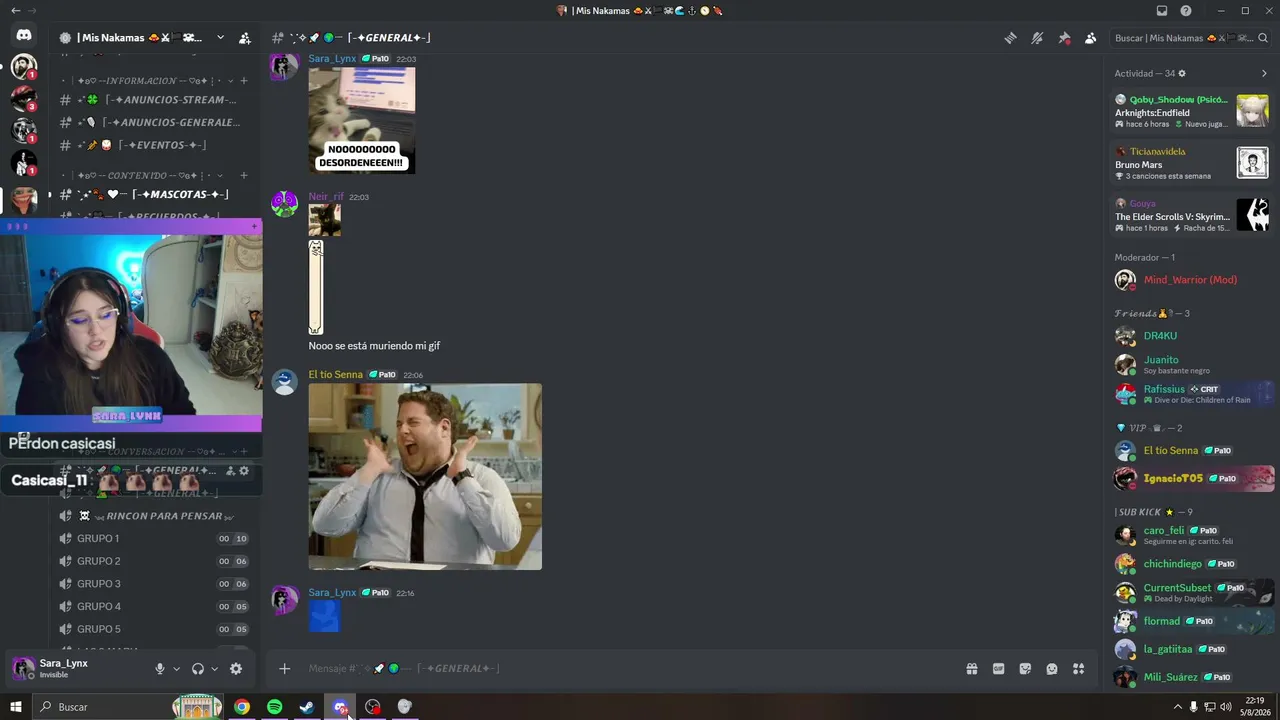Join GRUPO 1 voice channel
The width and height of the screenshot is (1280, 720).
tap(155, 539)
